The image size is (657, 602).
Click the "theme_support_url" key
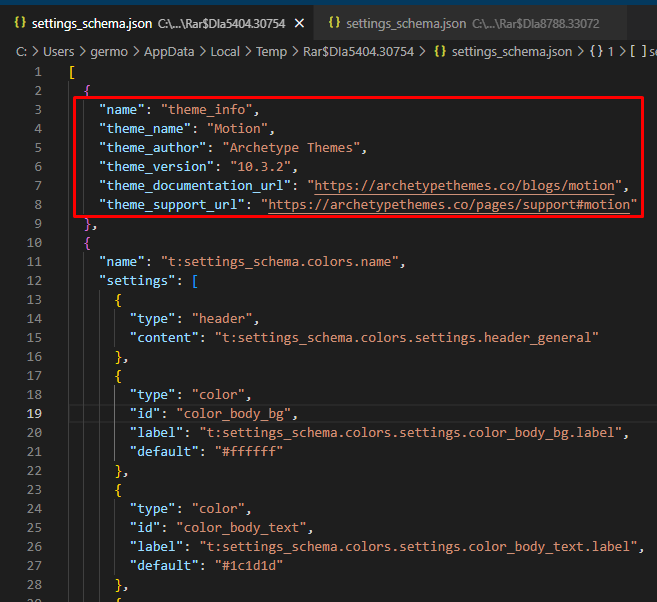pos(172,204)
